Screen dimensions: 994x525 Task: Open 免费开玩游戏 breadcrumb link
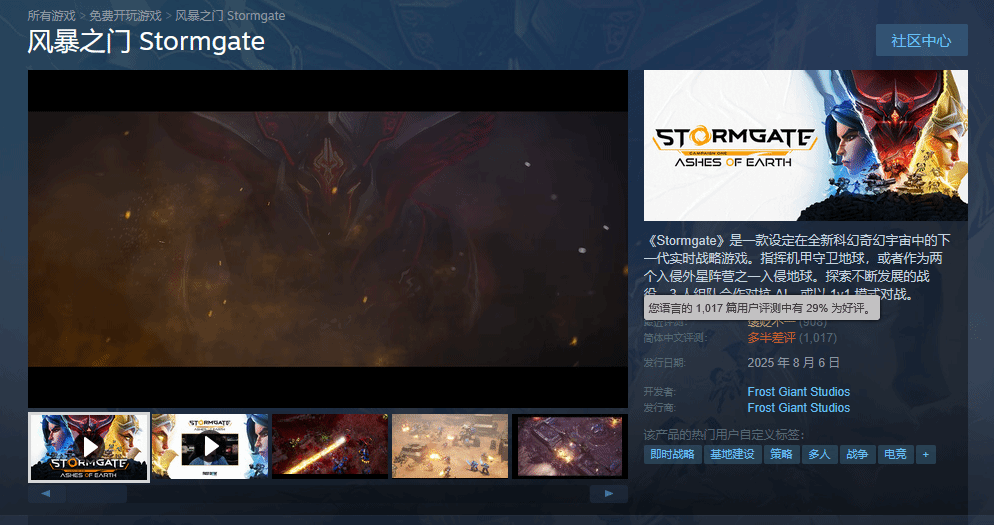click(x=125, y=16)
